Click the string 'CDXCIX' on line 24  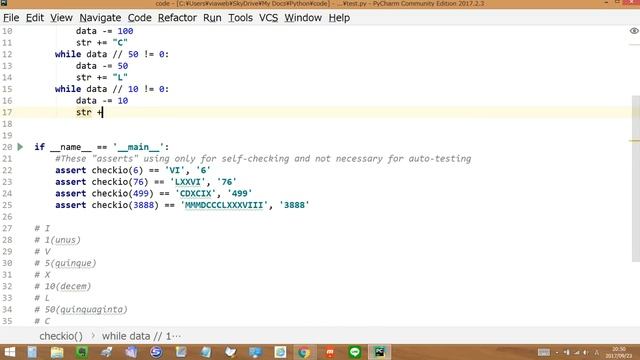pyautogui.click(x=196, y=193)
